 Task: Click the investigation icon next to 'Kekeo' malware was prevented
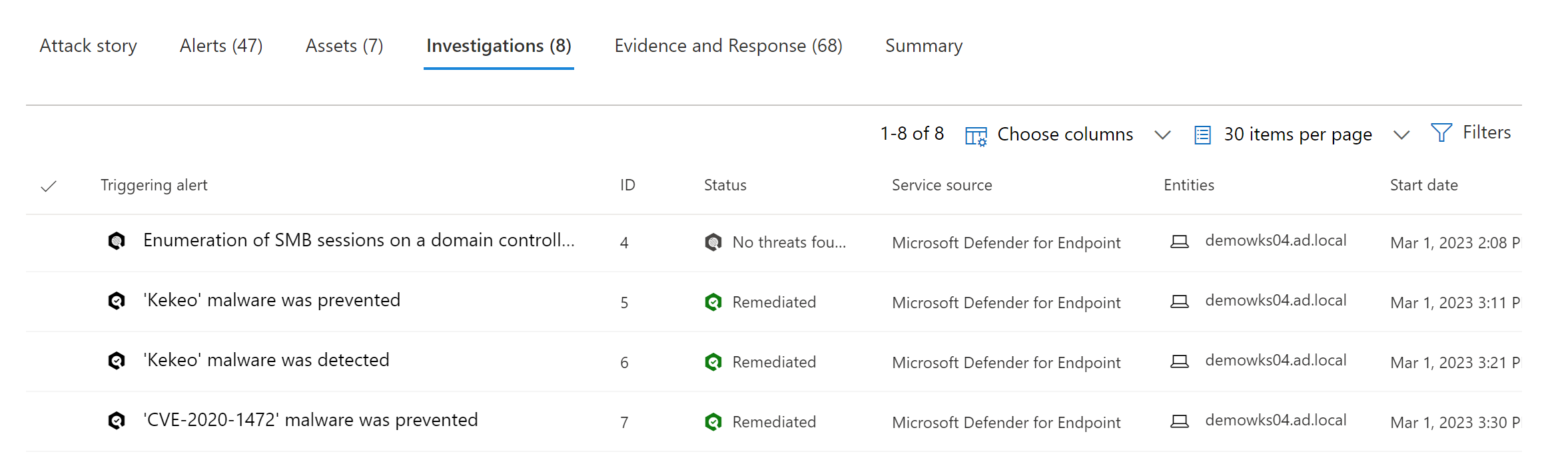[117, 301]
